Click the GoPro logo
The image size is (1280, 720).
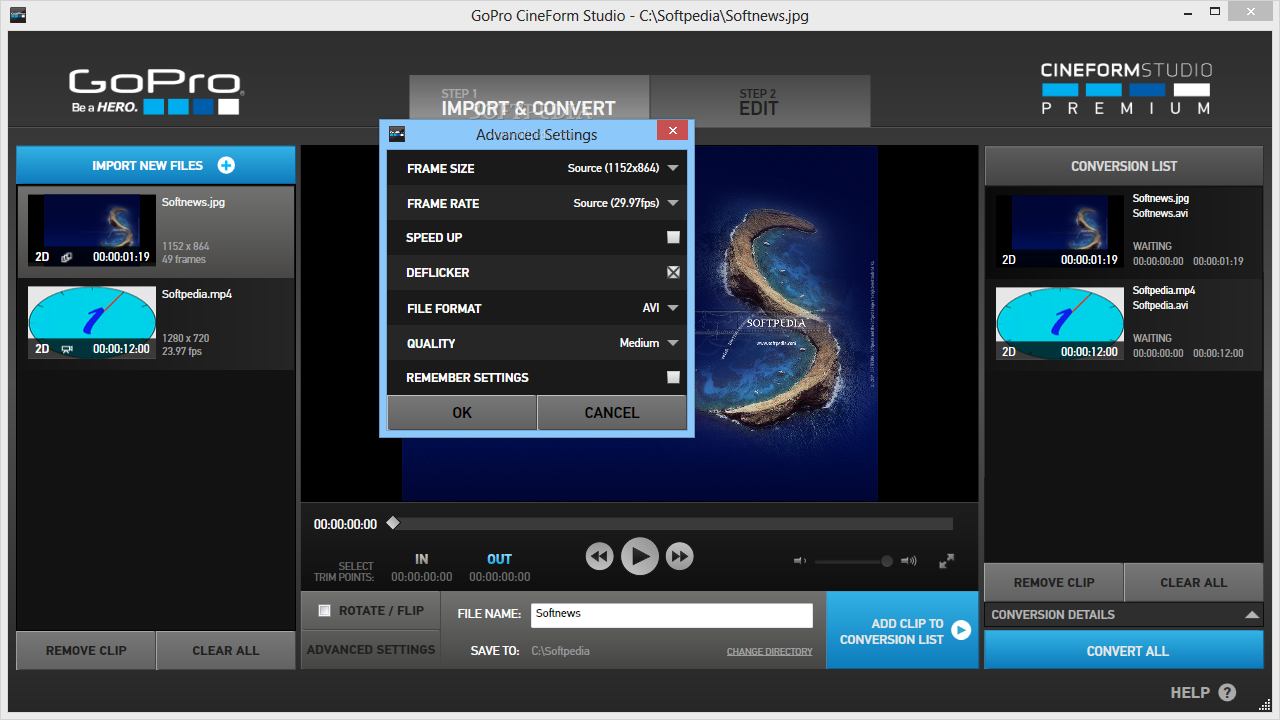click(x=155, y=92)
